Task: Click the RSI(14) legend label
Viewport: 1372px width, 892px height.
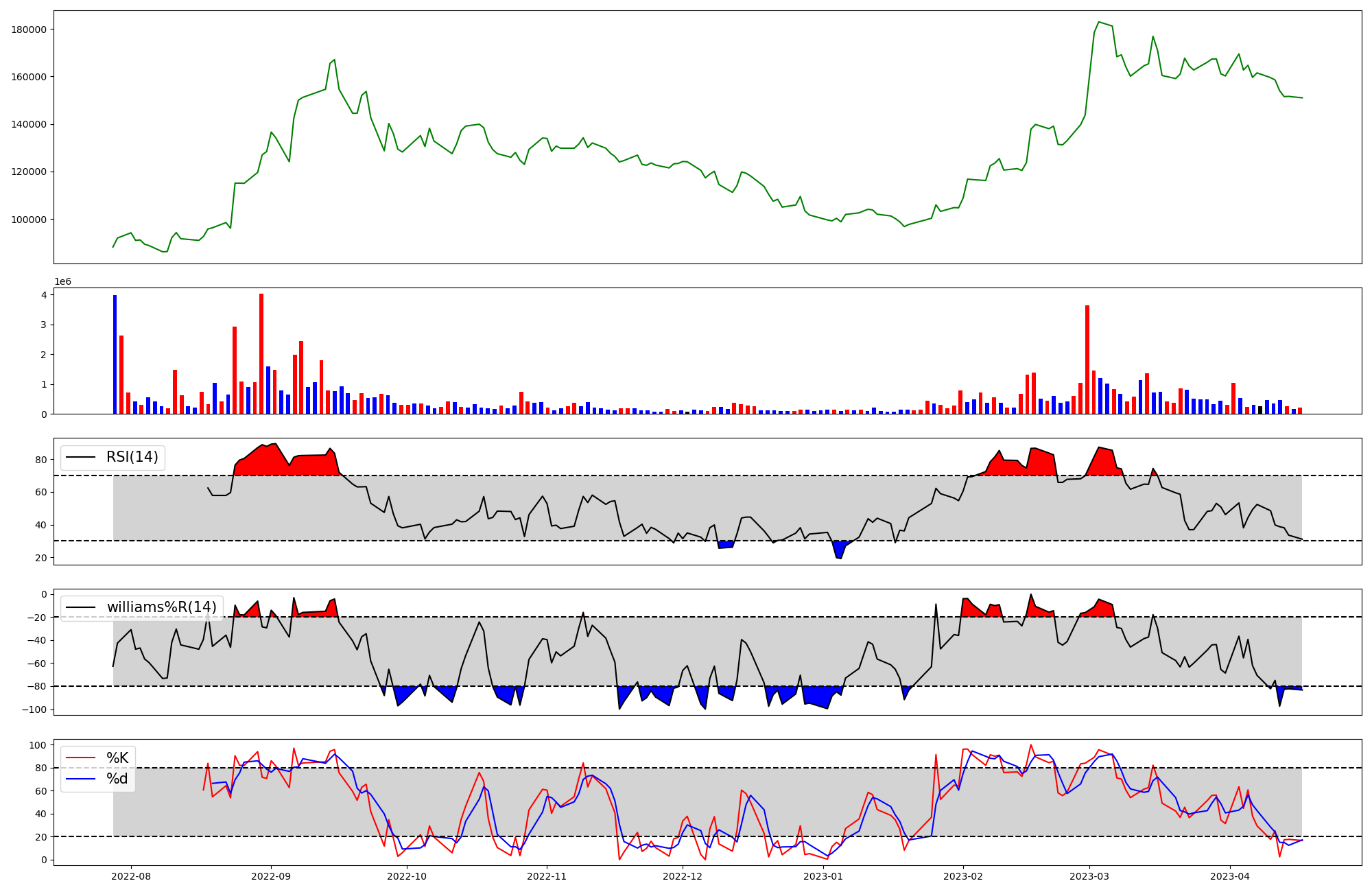Action: tap(132, 457)
